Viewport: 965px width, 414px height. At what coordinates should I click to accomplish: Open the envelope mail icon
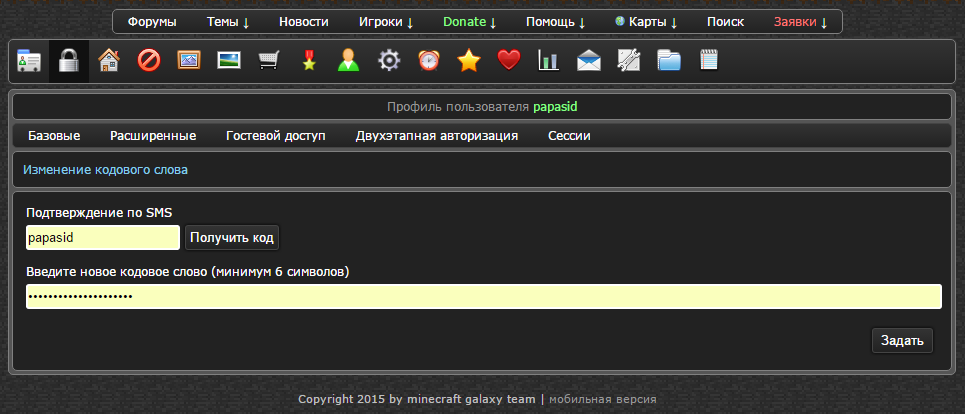pos(589,61)
